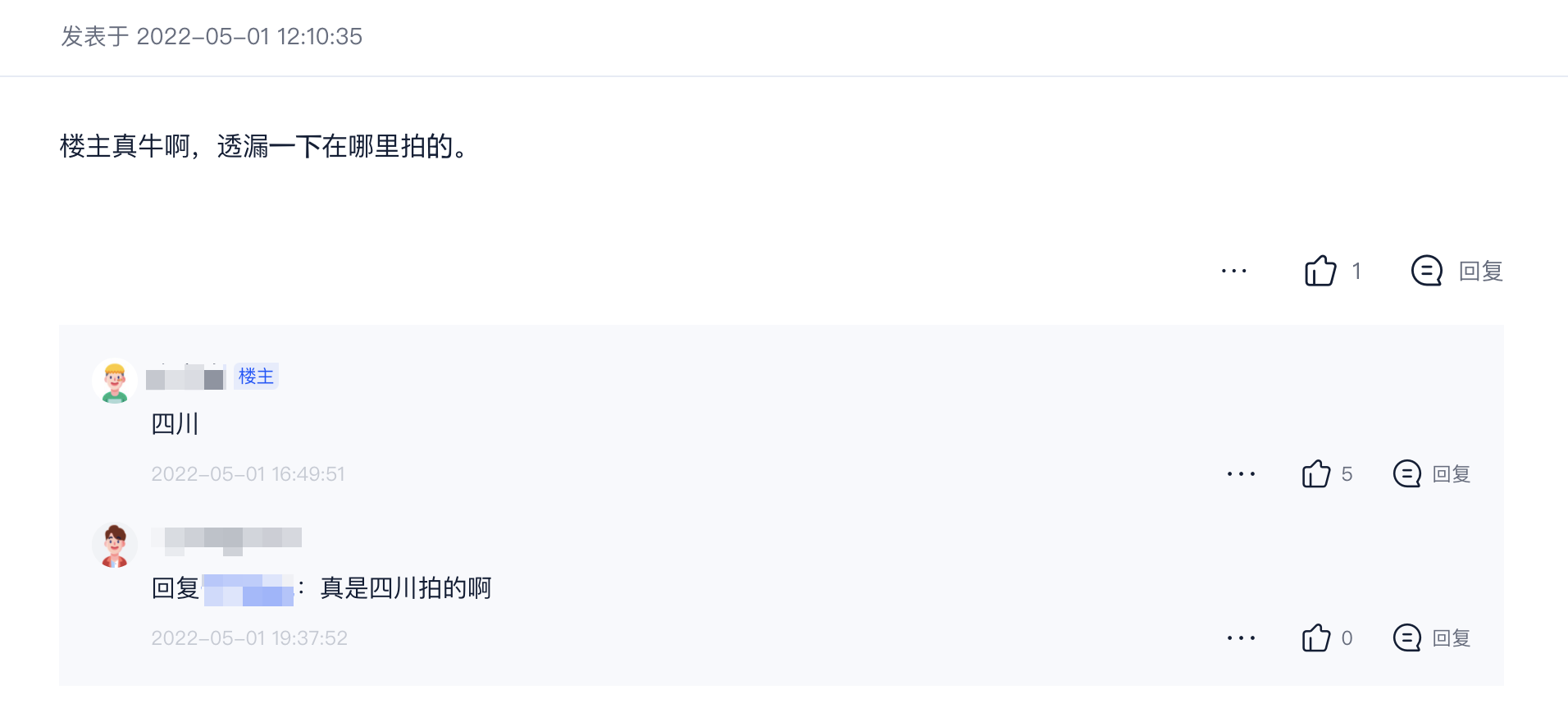The image size is (1568, 722).
Task: Click the 回复 text next to 四川 reply
Action: tap(1451, 474)
